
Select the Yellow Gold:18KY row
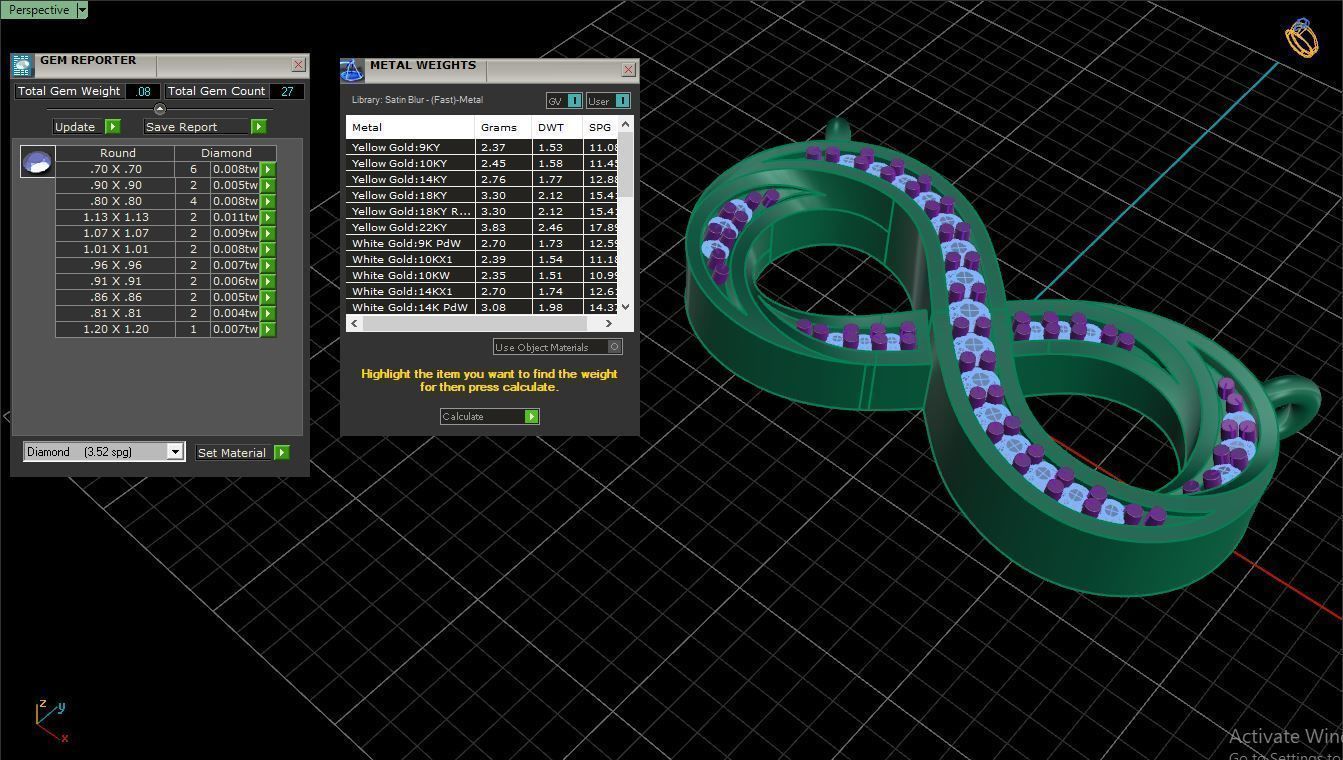point(483,195)
